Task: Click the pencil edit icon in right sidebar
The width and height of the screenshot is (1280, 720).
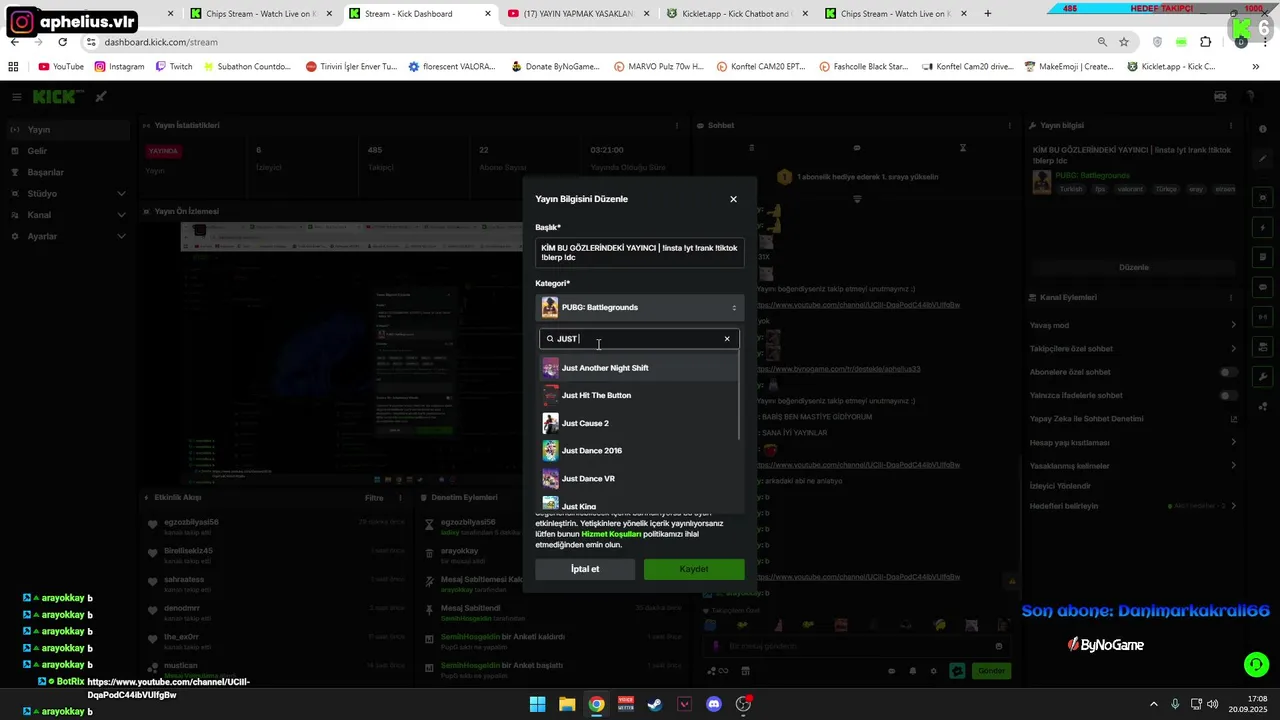Action: tap(1263, 159)
